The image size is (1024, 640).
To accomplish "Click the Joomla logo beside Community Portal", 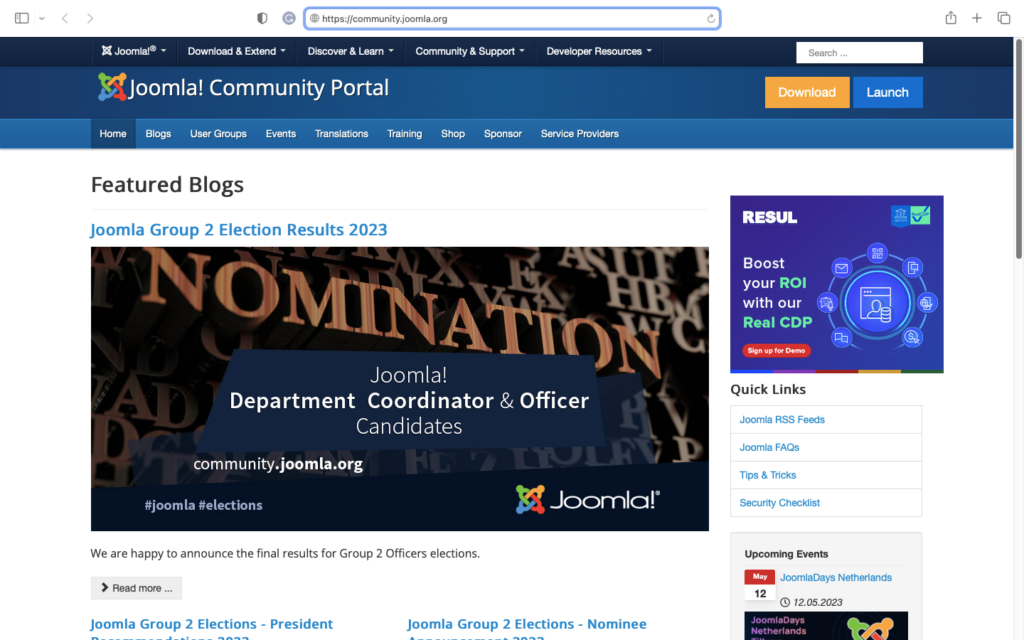I will coord(112,87).
